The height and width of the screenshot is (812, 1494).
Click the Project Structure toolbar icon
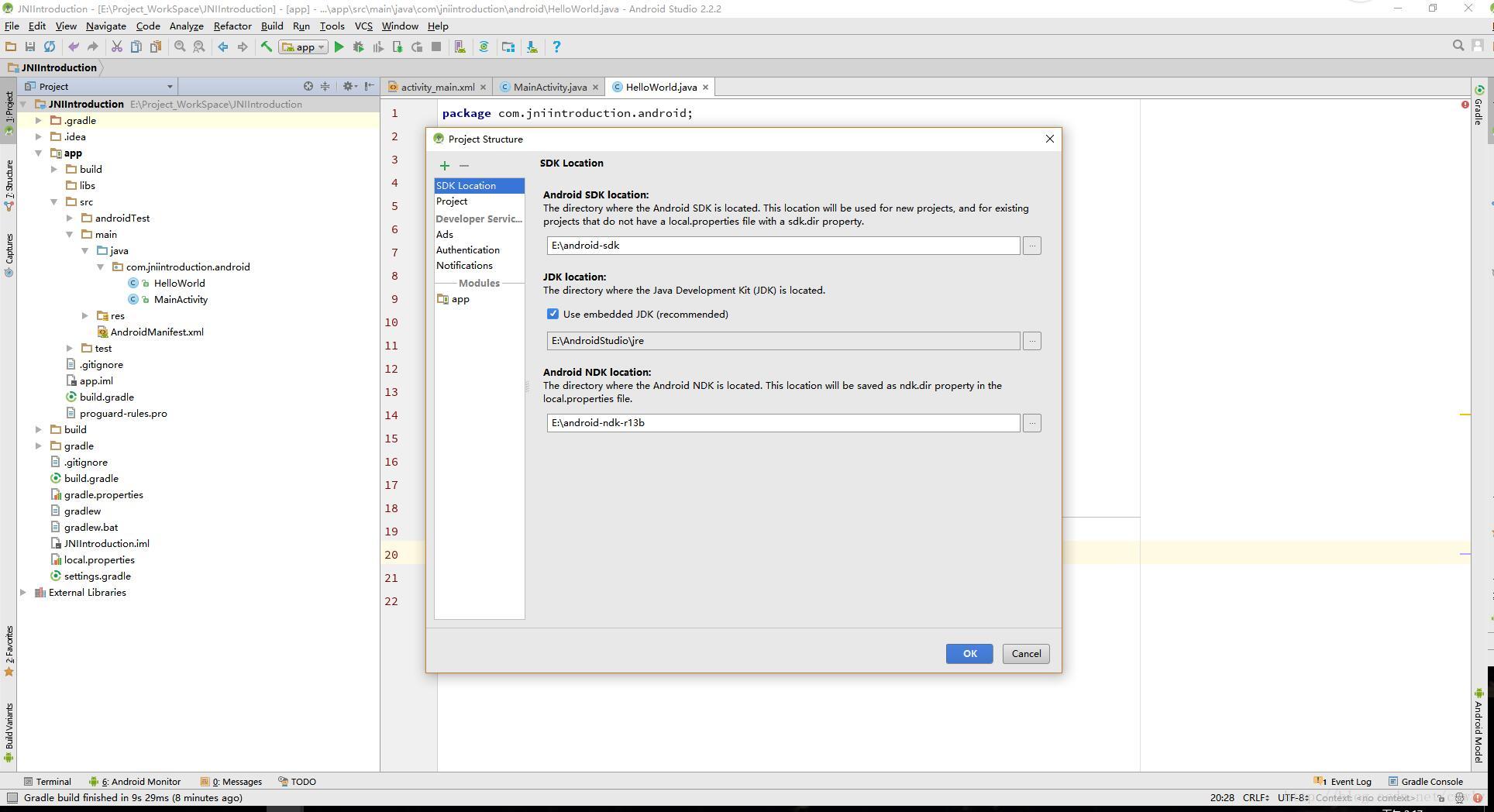pyautogui.click(x=508, y=47)
